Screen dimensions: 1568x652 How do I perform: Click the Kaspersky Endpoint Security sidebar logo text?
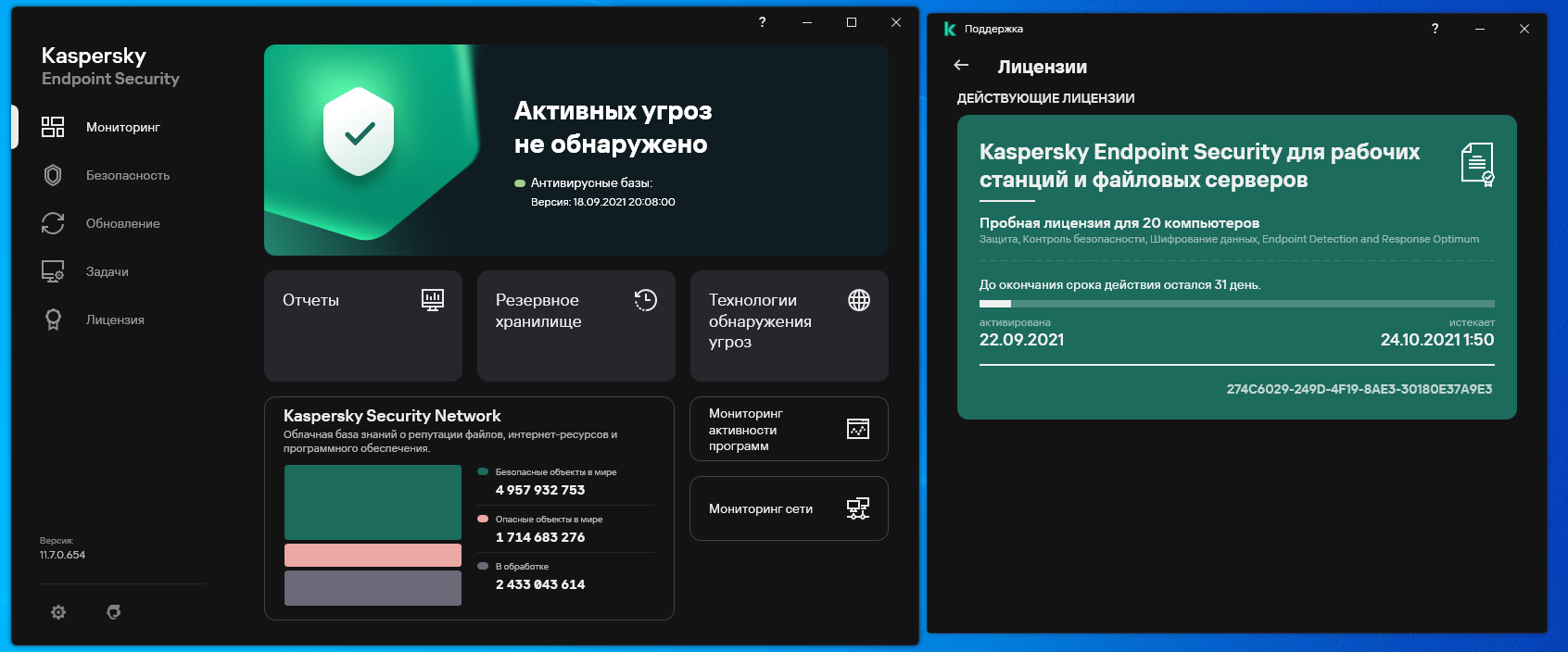[110, 67]
